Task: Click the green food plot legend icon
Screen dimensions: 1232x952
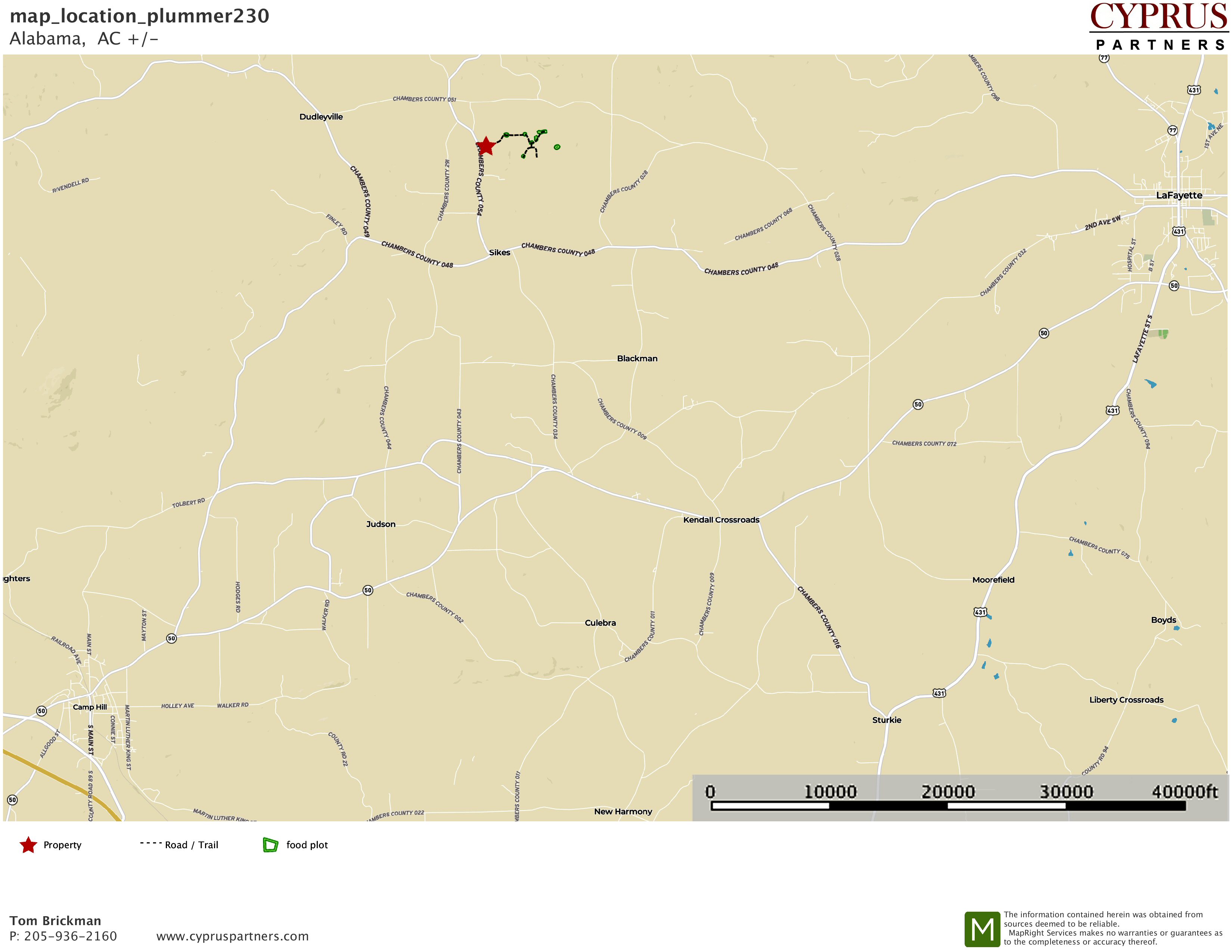Action: pyautogui.click(x=270, y=845)
